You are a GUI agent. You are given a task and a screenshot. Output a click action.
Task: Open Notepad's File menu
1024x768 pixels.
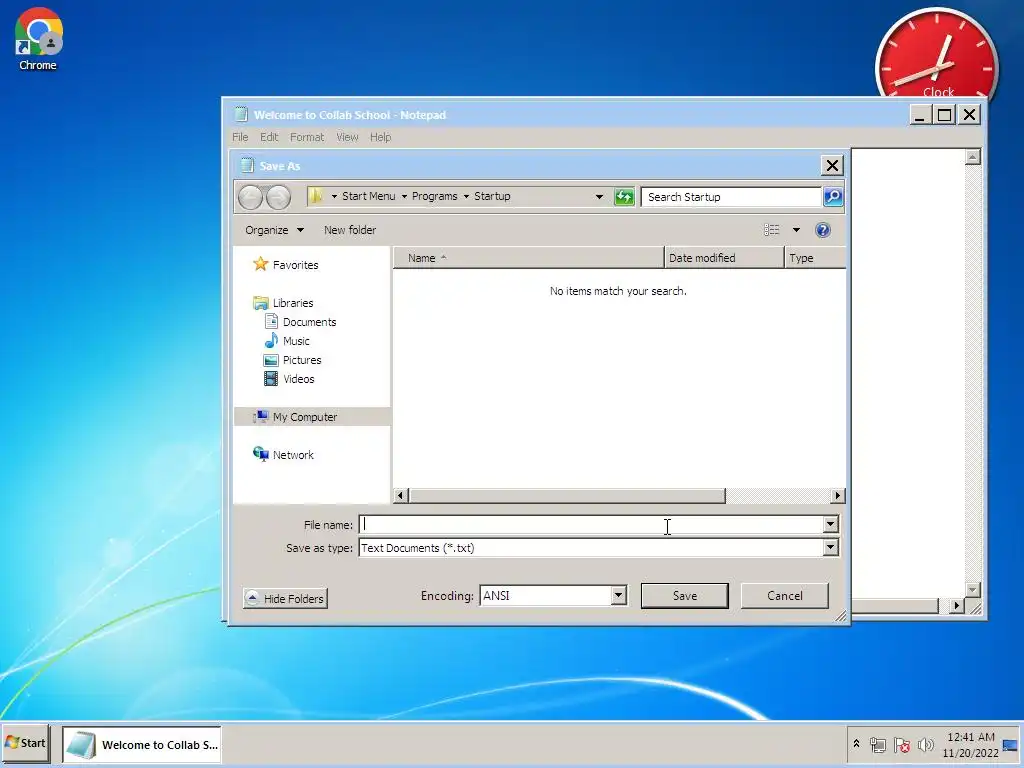[x=240, y=137]
